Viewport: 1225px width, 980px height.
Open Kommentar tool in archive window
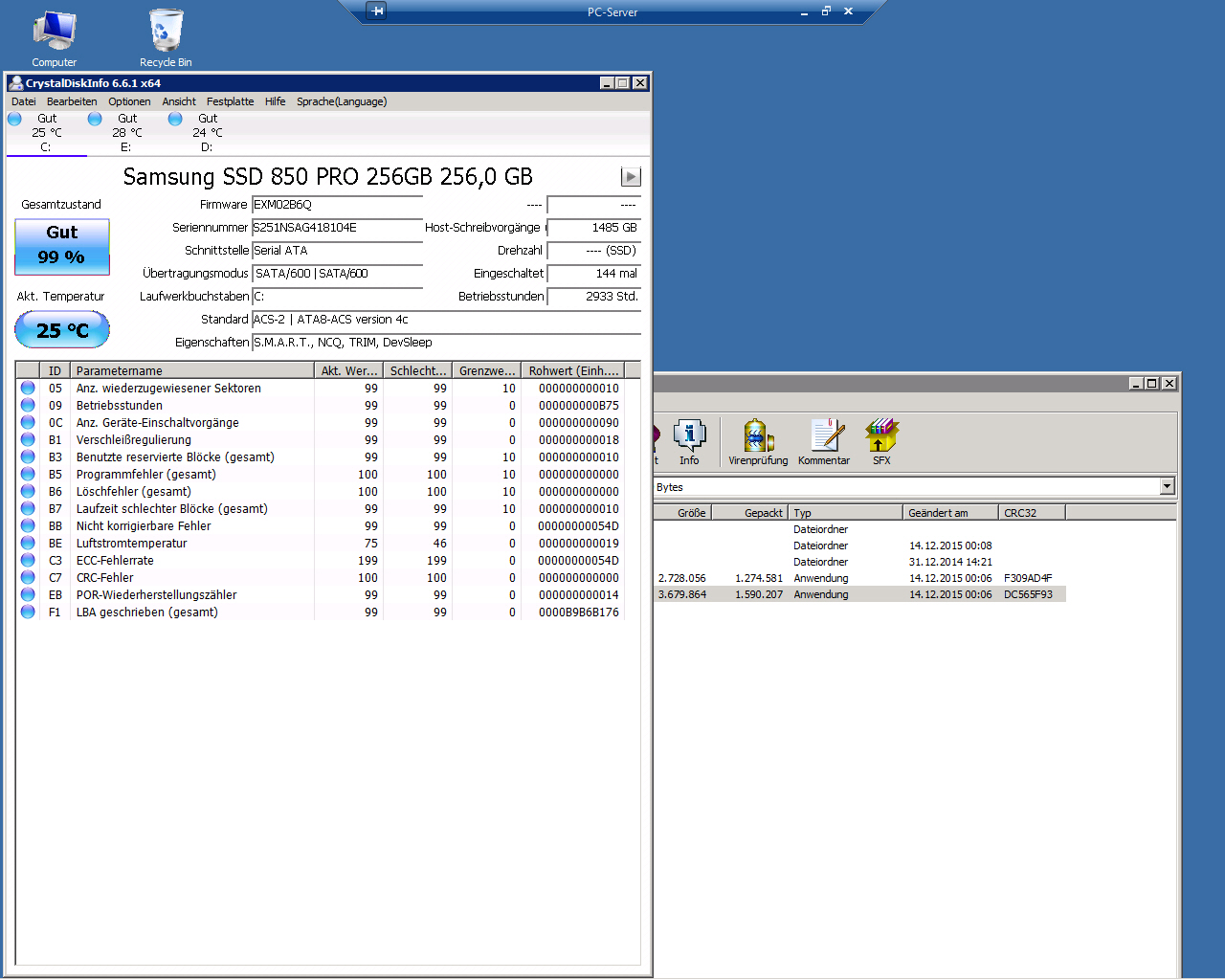click(x=824, y=442)
